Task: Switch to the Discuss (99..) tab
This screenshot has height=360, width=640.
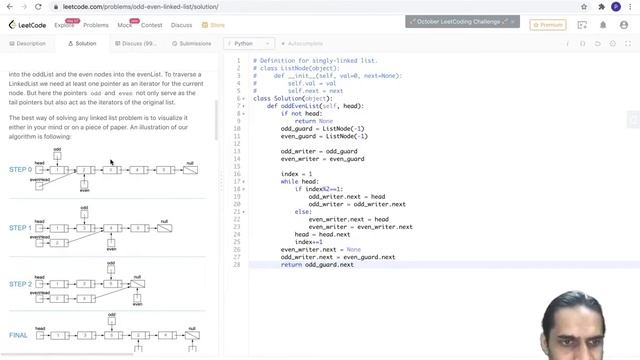Action: pyautogui.click(x=136, y=44)
